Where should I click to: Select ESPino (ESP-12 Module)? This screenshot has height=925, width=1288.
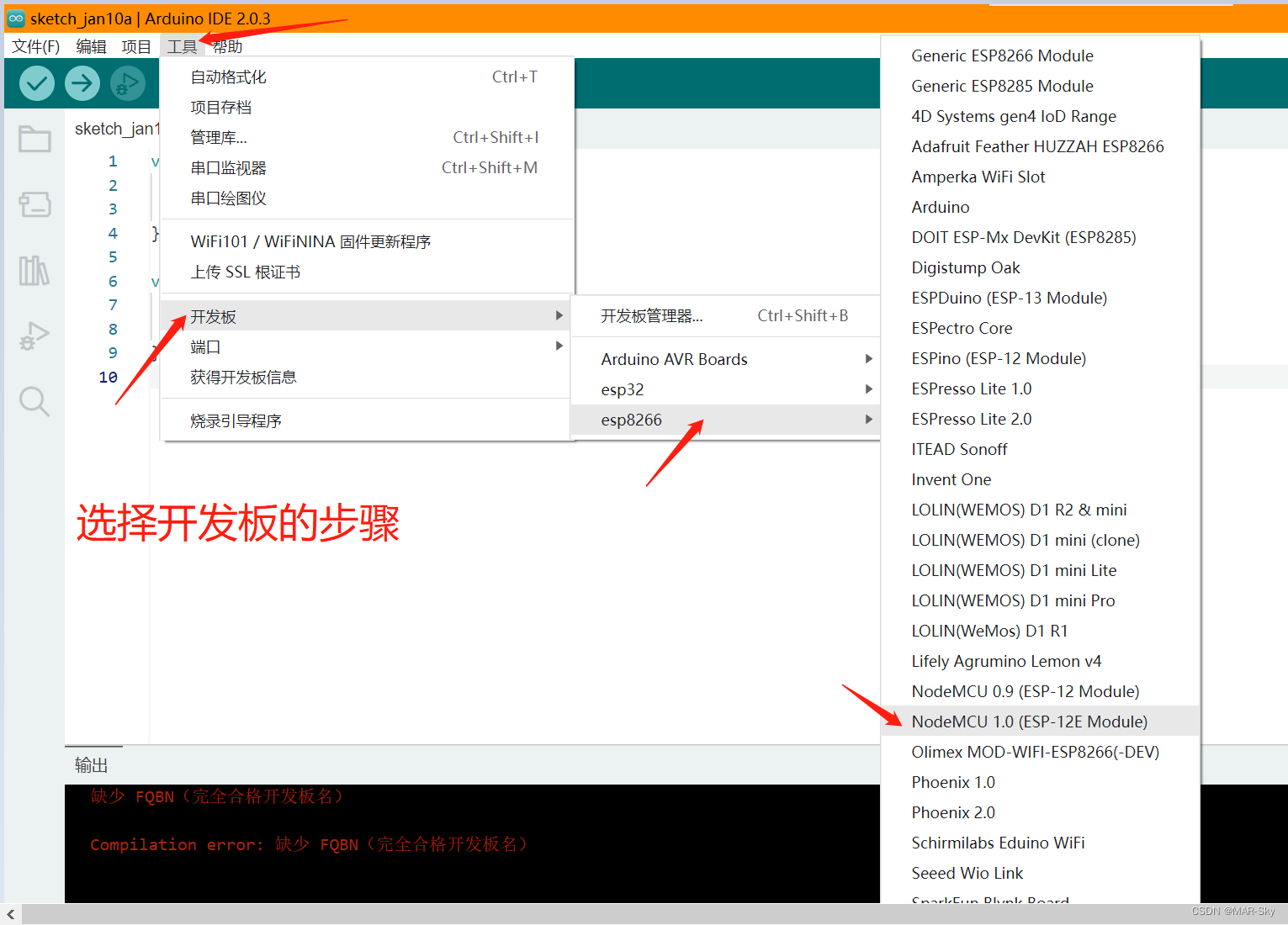[1040, 358]
